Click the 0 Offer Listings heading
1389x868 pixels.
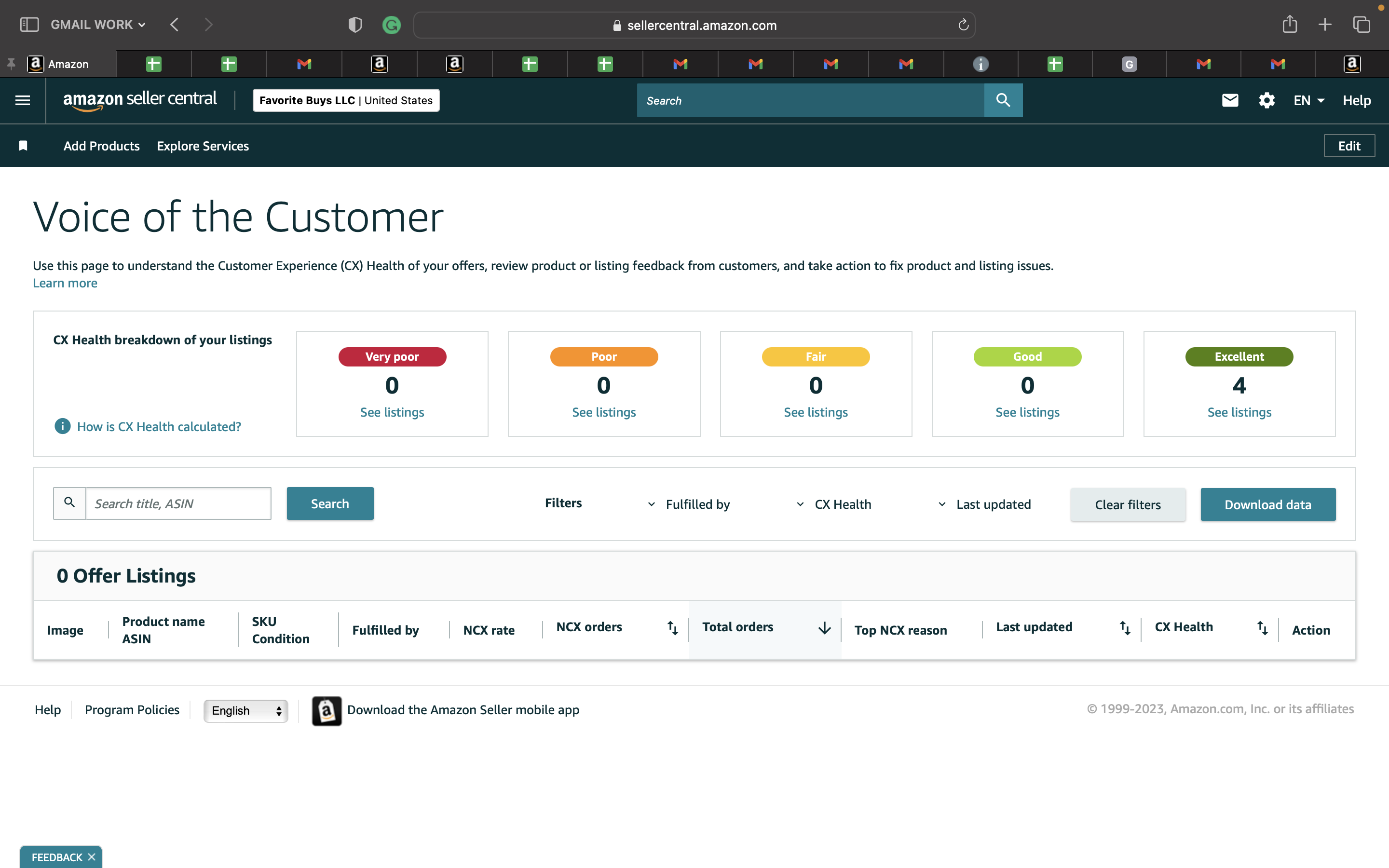126,576
